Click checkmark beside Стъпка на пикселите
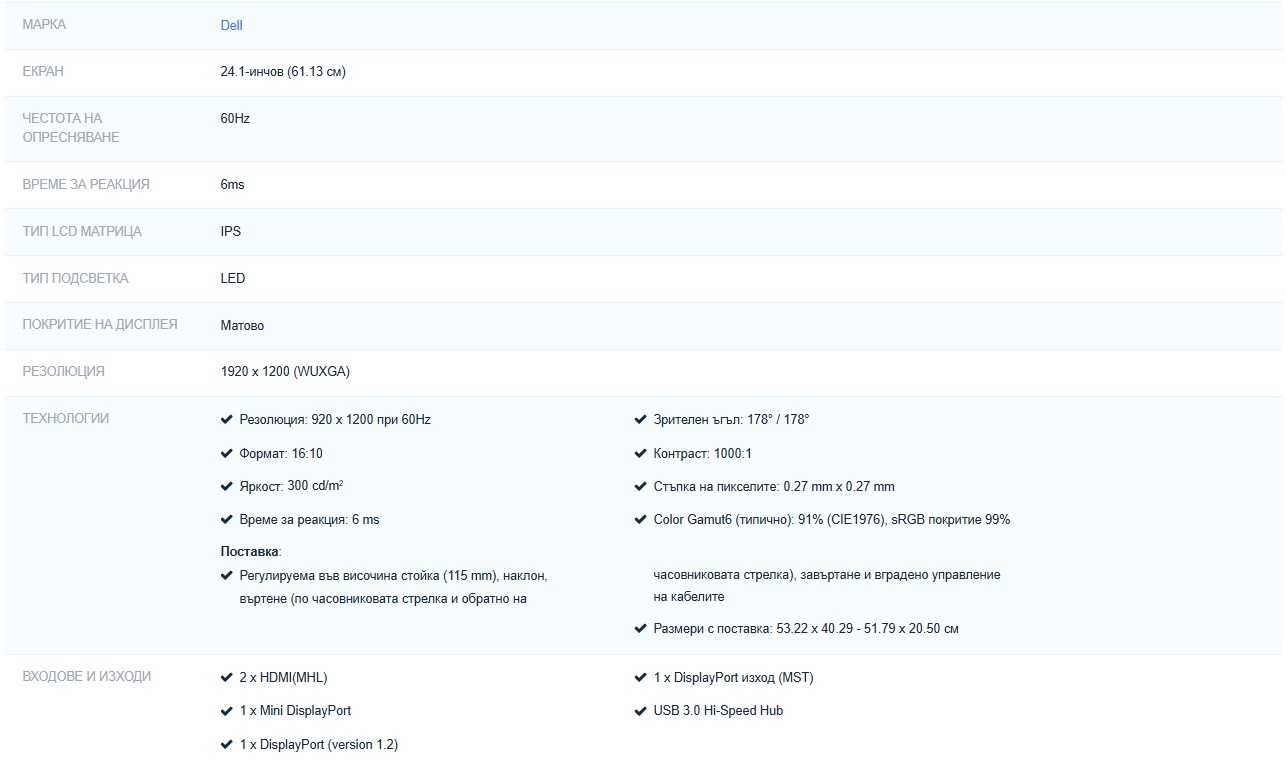This screenshot has width=1287, height=763. (641, 487)
